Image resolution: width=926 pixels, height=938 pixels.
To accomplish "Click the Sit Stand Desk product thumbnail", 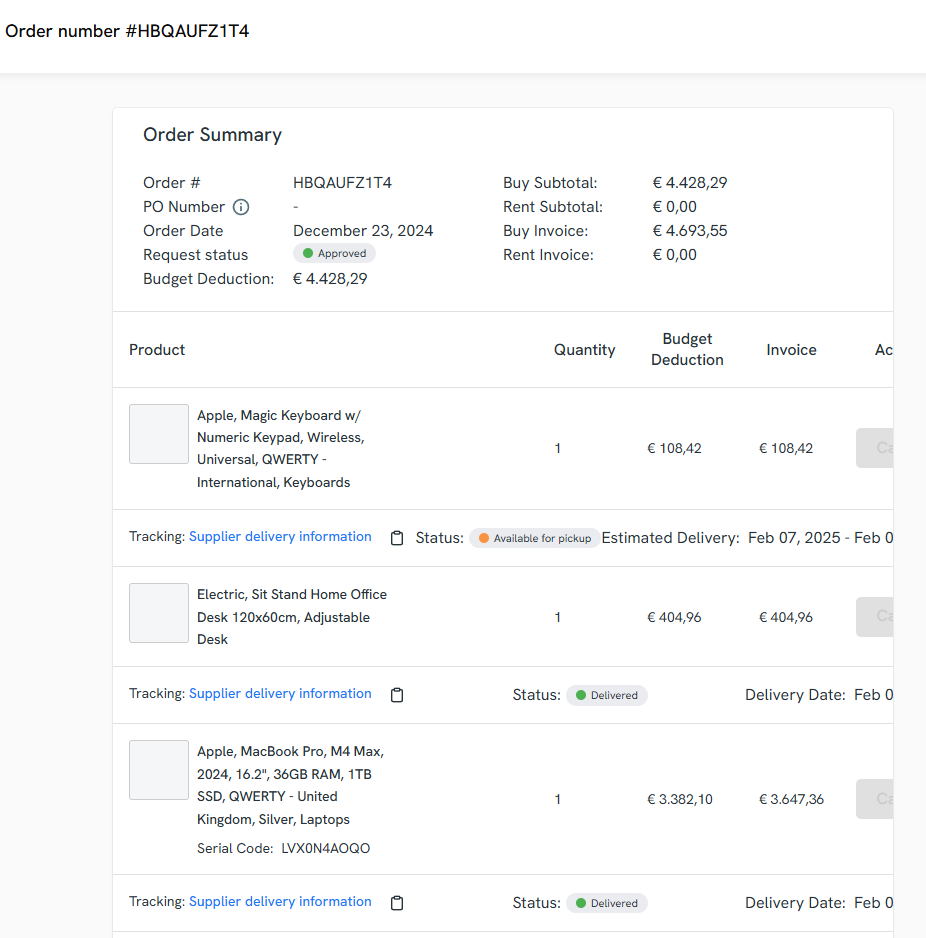I will click(159, 613).
